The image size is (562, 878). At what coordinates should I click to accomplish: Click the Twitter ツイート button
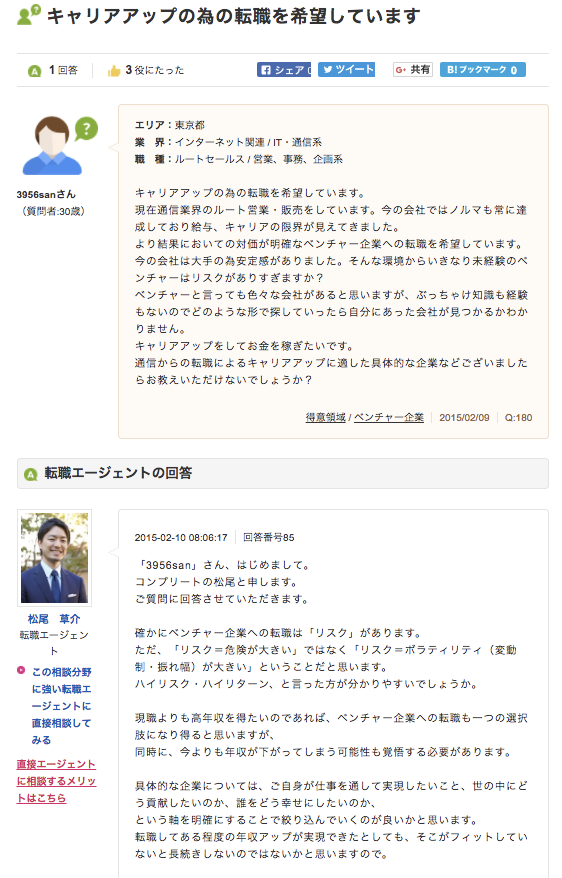[x=346, y=69]
